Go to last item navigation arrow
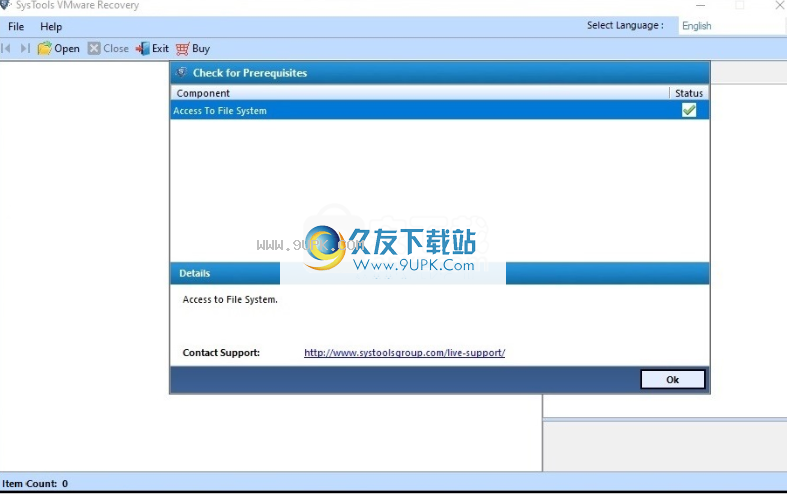Image resolution: width=787 pixels, height=496 pixels. pyautogui.click(x=25, y=48)
